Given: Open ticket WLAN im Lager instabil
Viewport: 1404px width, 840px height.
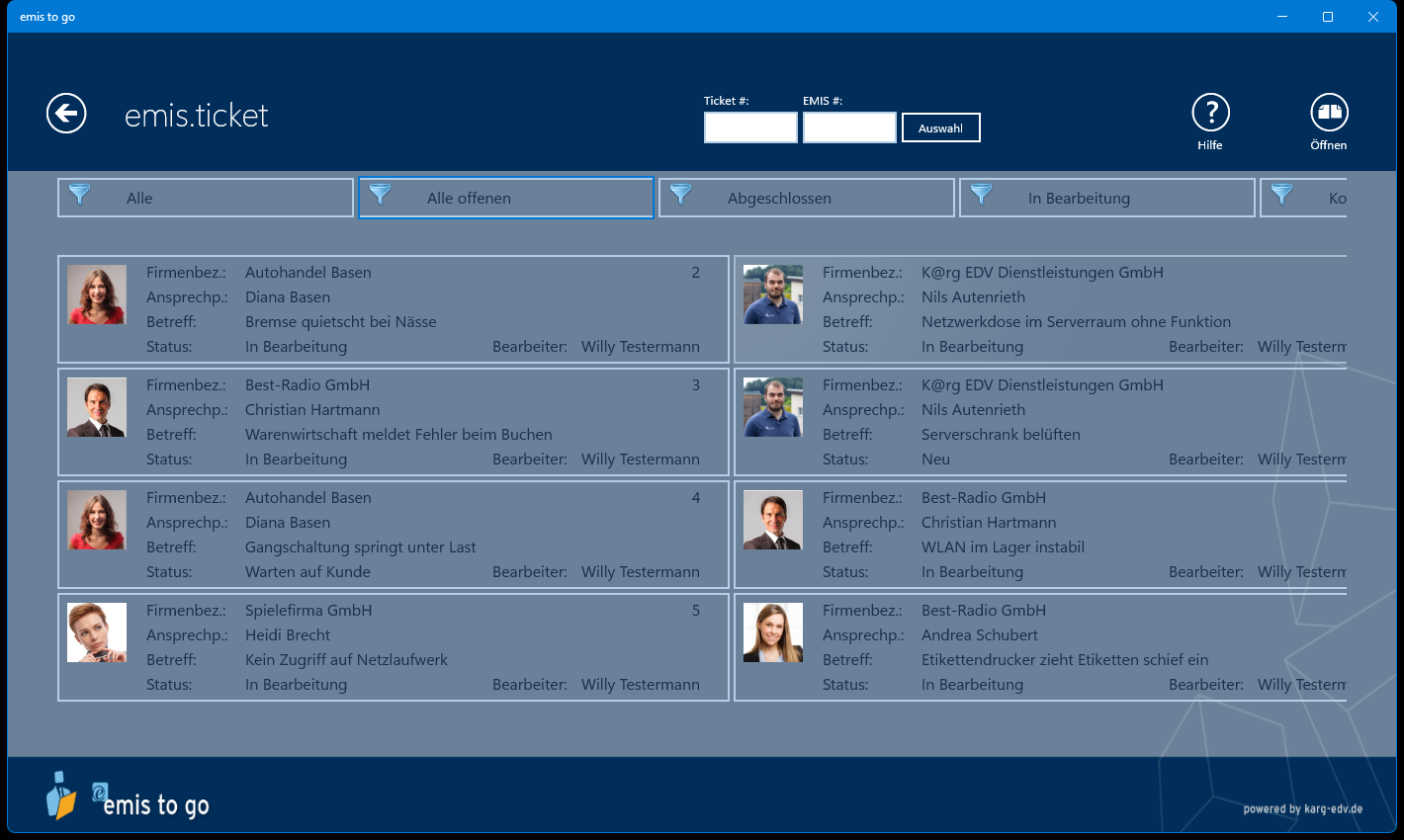Looking at the screenshot, I should 1040,535.
